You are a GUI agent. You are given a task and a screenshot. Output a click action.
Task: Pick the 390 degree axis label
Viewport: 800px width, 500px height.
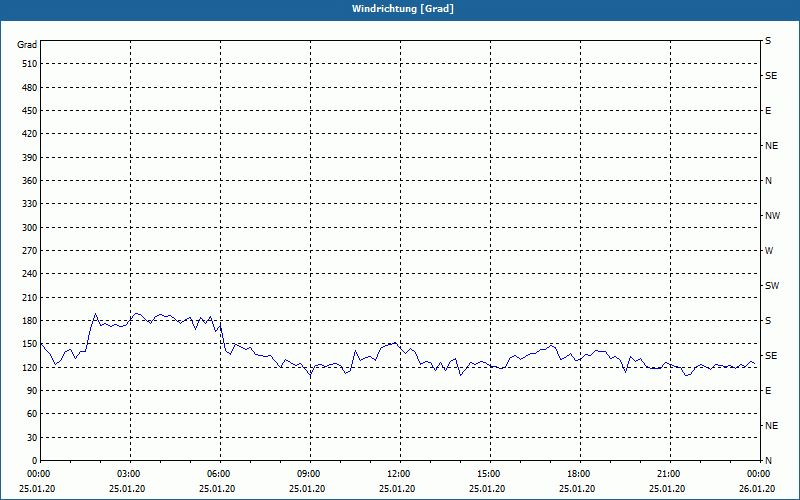point(30,157)
